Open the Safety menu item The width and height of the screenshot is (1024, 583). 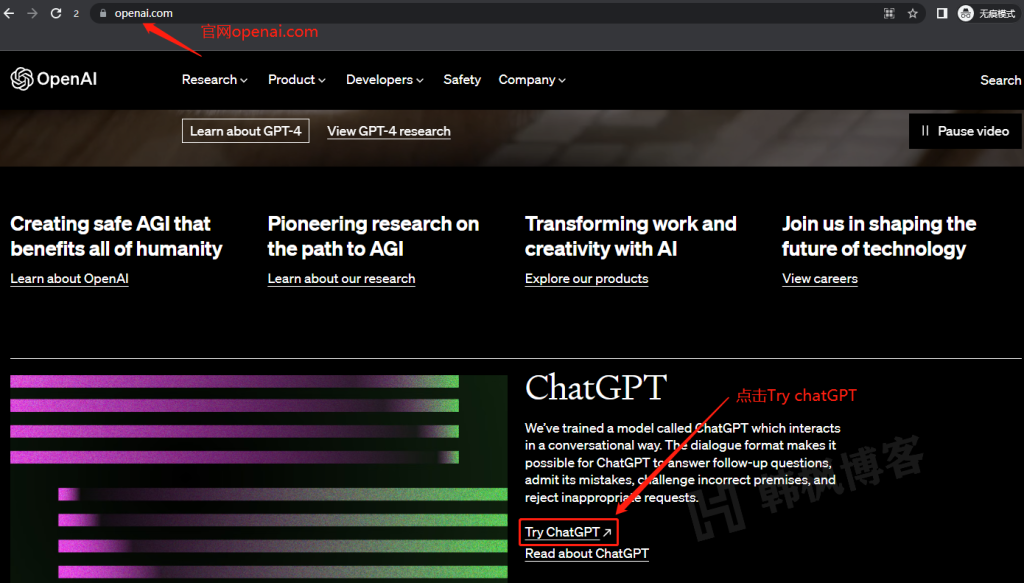pyautogui.click(x=462, y=79)
